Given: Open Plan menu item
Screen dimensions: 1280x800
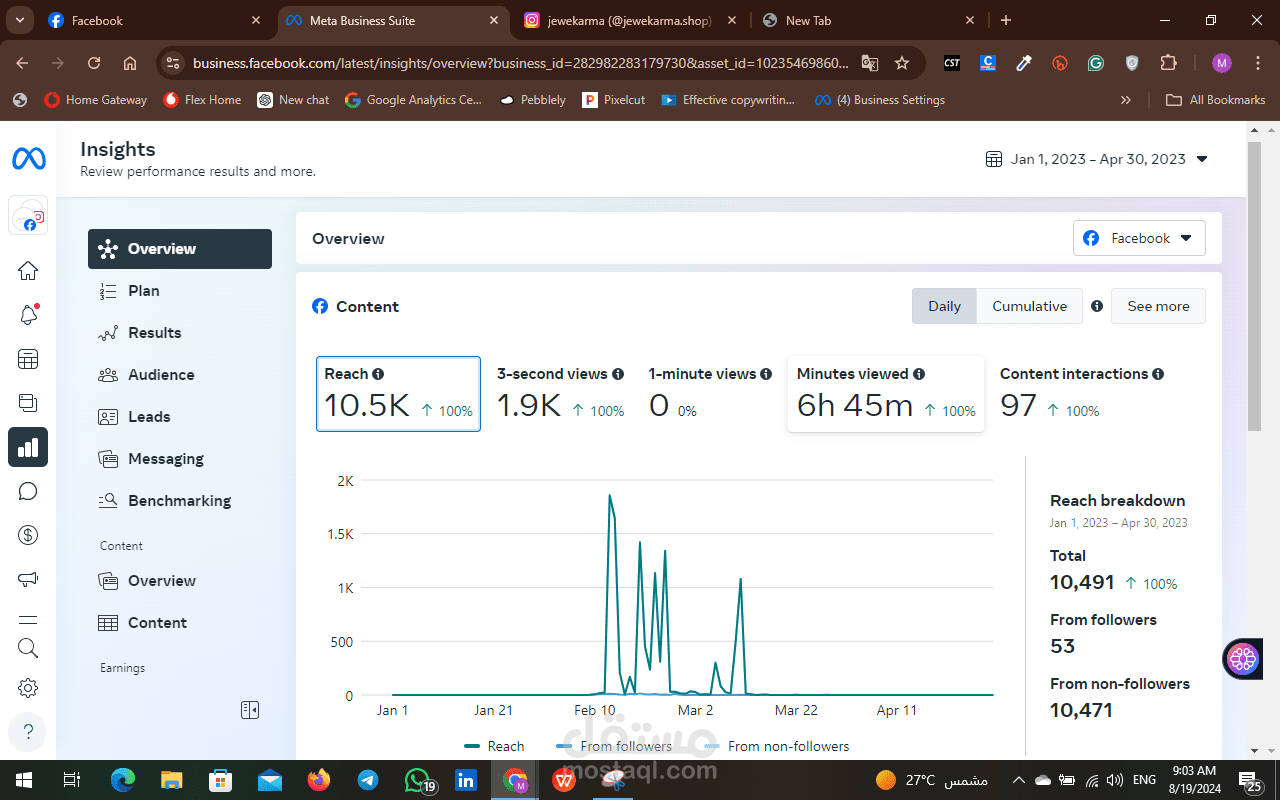Looking at the screenshot, I should click(180, 291).
